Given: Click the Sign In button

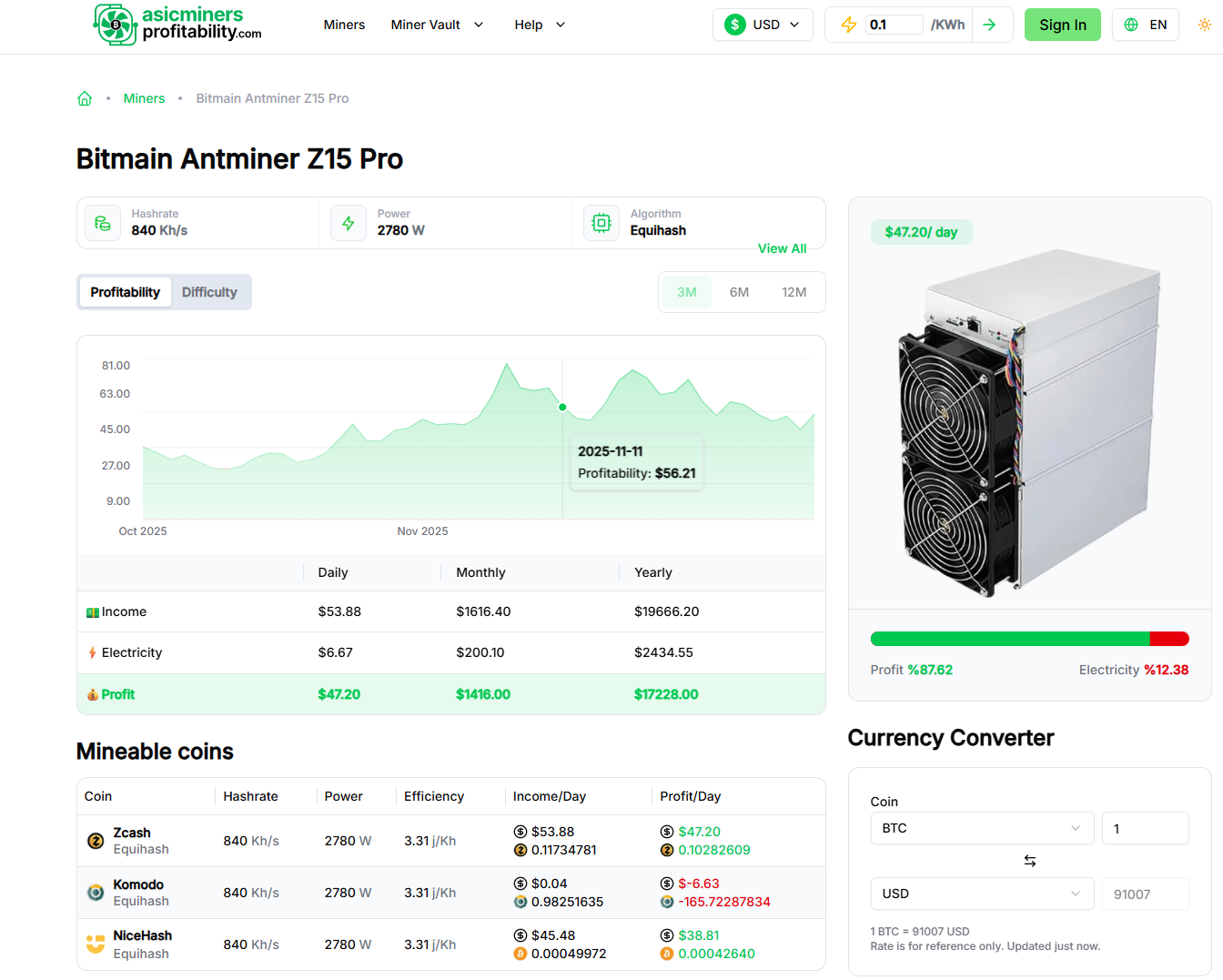Looking at the screenshot, I should 1062,25.
